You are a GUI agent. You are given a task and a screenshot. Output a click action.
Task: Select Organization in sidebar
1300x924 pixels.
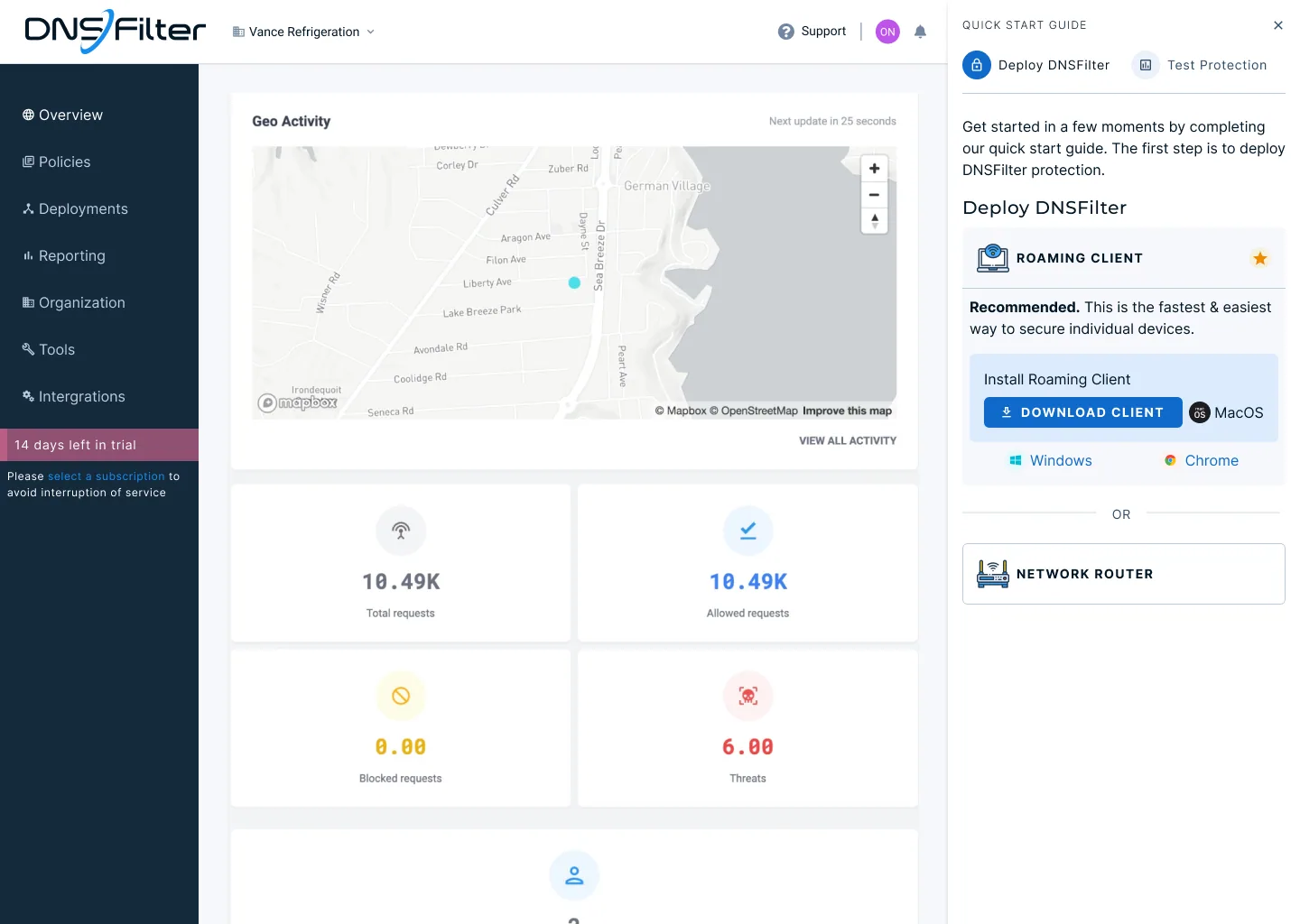click(74, 302)
